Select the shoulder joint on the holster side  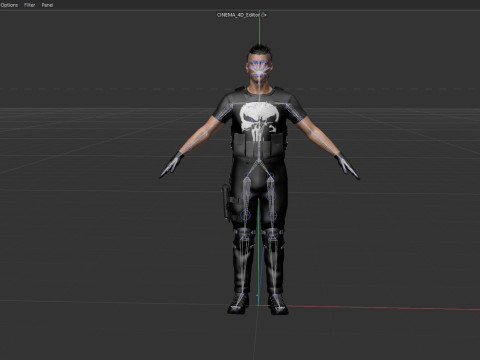228,107
